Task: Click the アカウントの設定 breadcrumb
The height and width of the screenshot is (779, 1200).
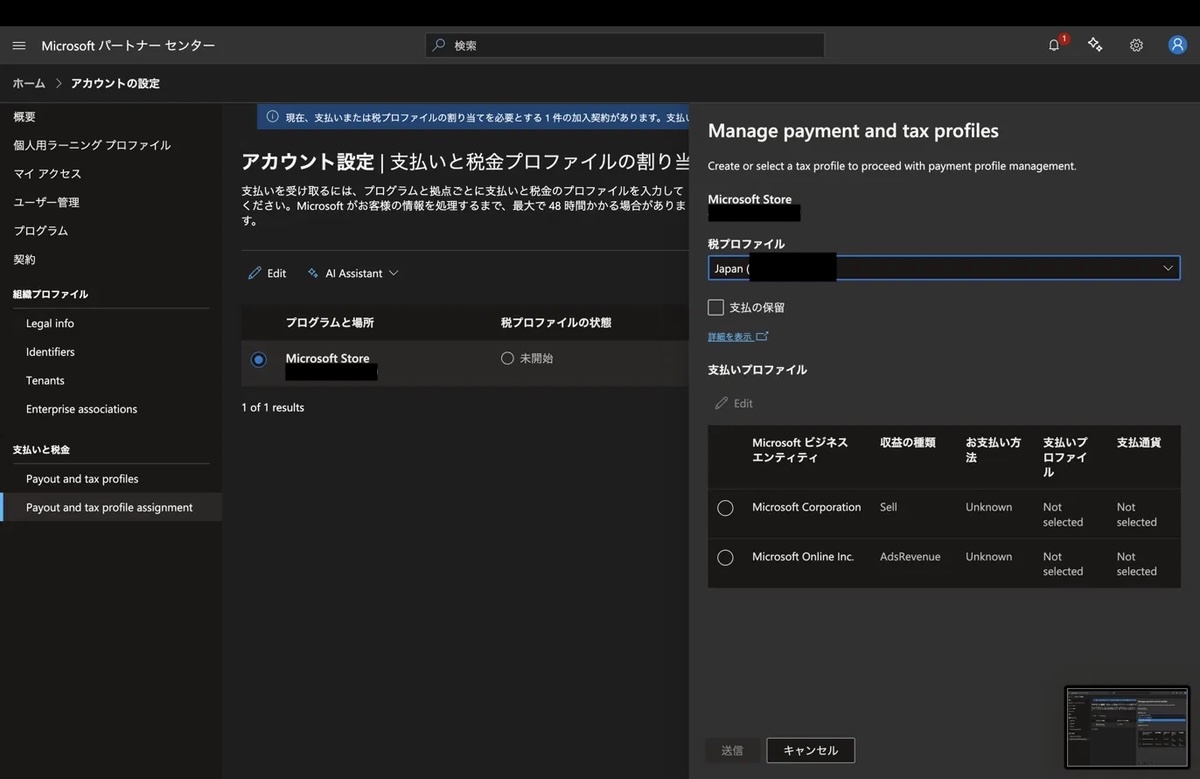Action: (x=115, y=83)
